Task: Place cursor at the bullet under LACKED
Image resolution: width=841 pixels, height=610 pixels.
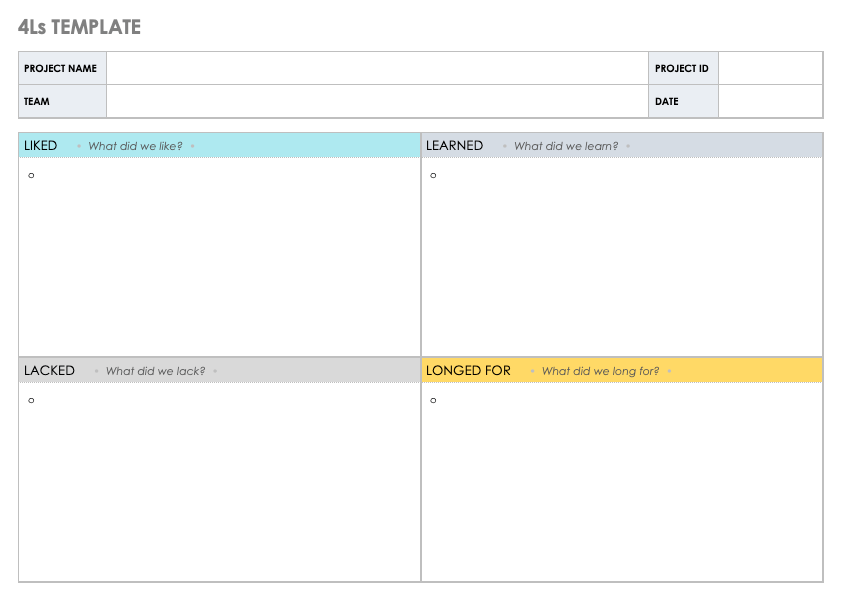Action: pyautogui.click(x=31, y=400)
